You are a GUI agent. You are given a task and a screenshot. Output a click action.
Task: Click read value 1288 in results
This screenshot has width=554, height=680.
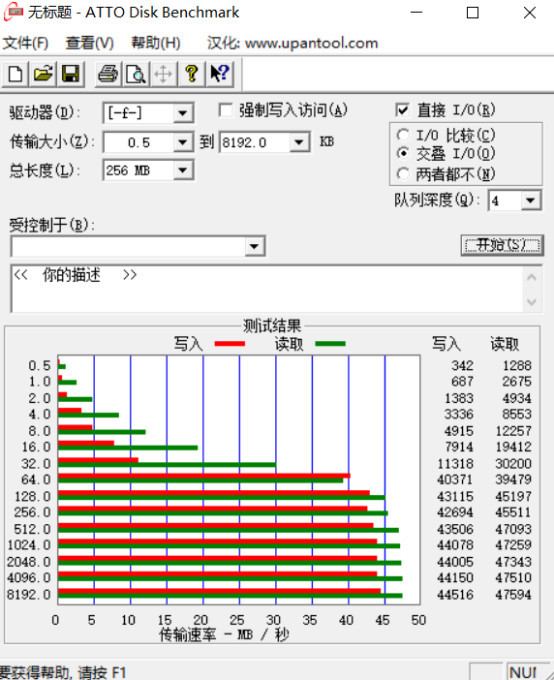tap(517, 366)
